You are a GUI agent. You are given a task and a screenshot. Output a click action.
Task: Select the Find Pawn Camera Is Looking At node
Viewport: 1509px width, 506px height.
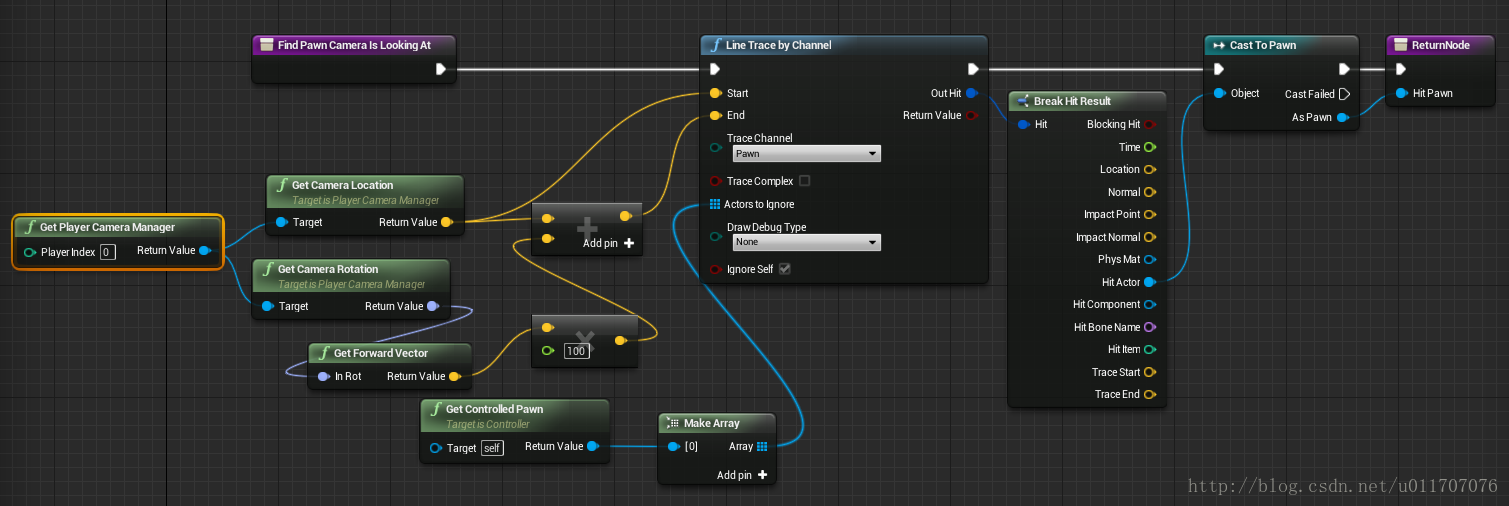click(x=354, y=45)
